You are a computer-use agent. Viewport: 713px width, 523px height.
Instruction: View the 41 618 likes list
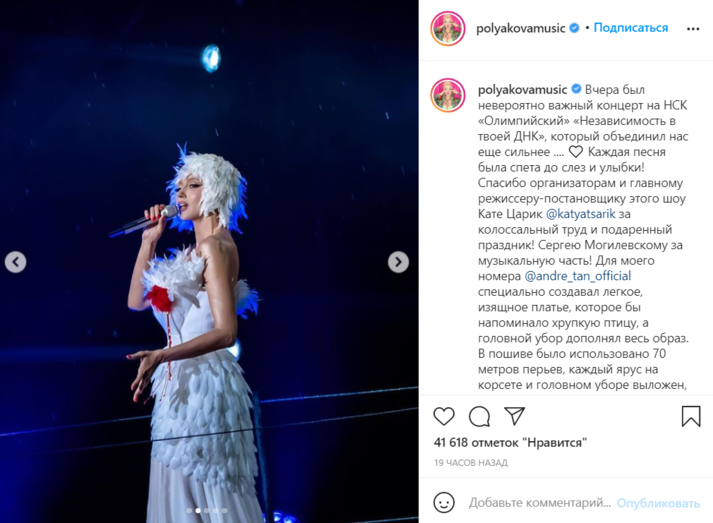(510, 443)
